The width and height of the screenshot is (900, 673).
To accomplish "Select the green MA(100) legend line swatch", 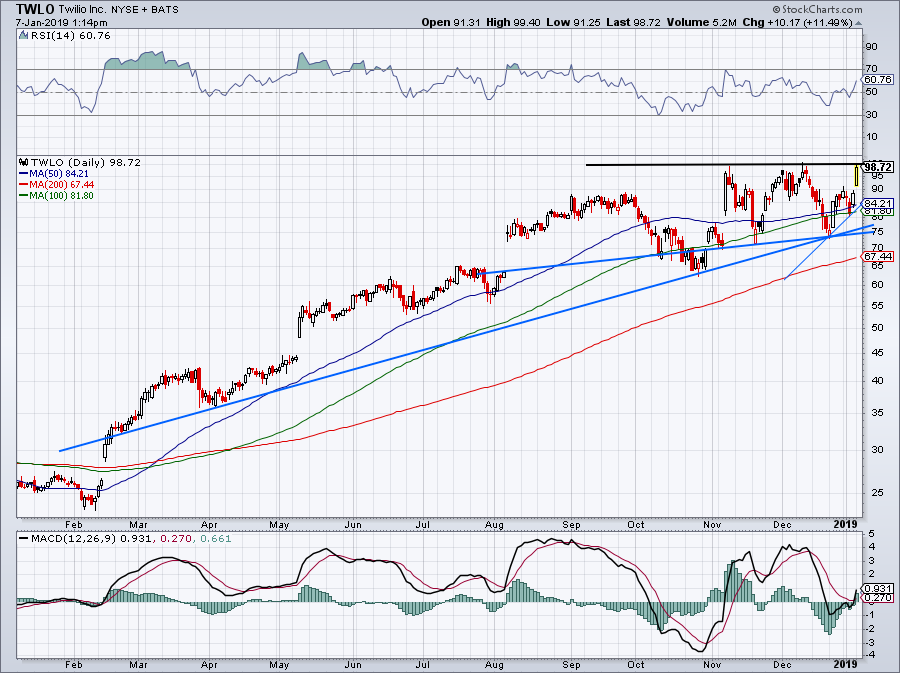I will 24,196.
